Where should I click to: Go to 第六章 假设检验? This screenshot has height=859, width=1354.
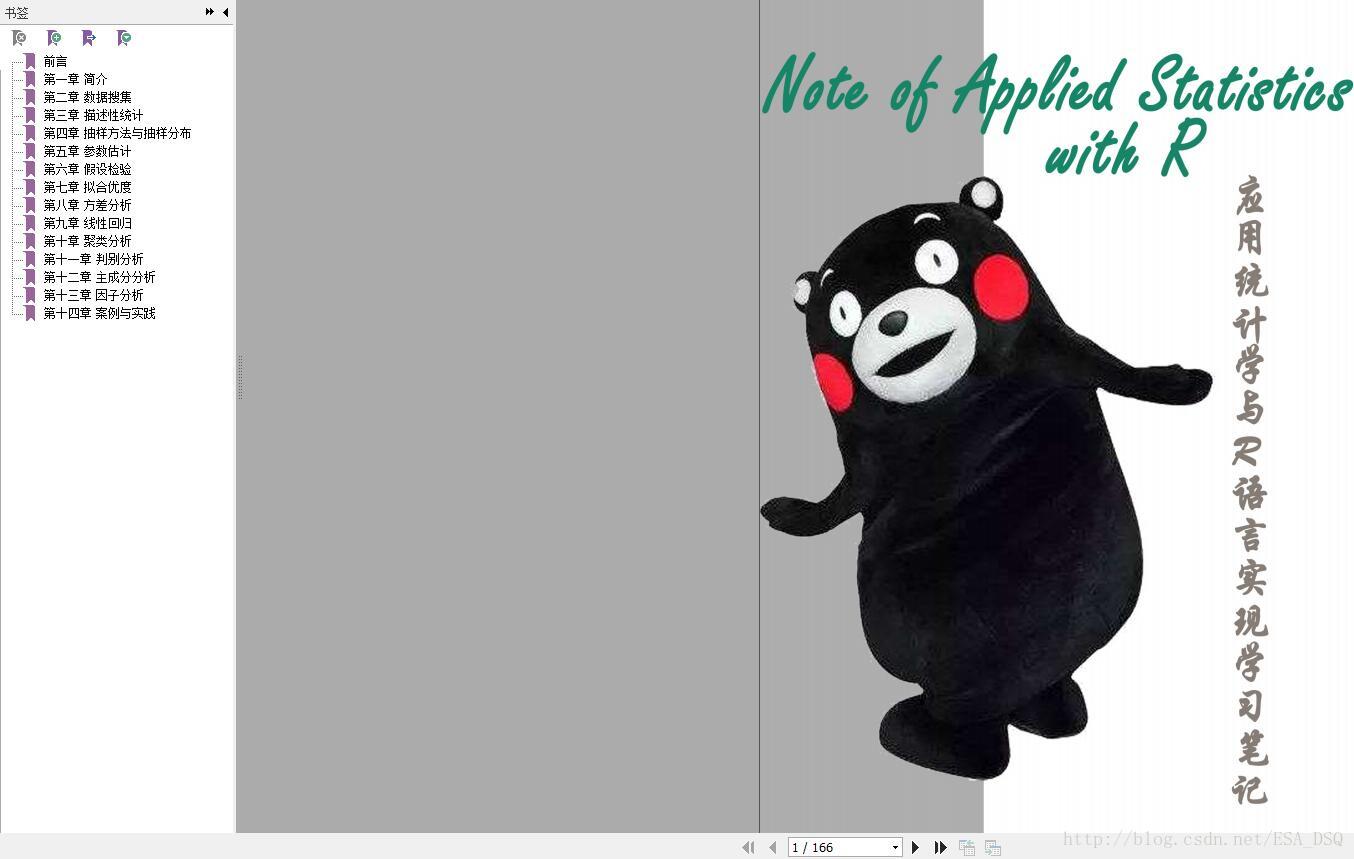(87, 169)
